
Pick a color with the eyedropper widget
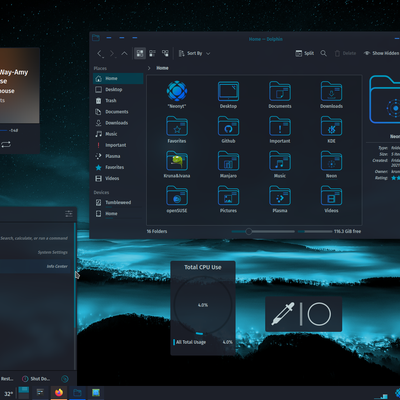point(283,314)
